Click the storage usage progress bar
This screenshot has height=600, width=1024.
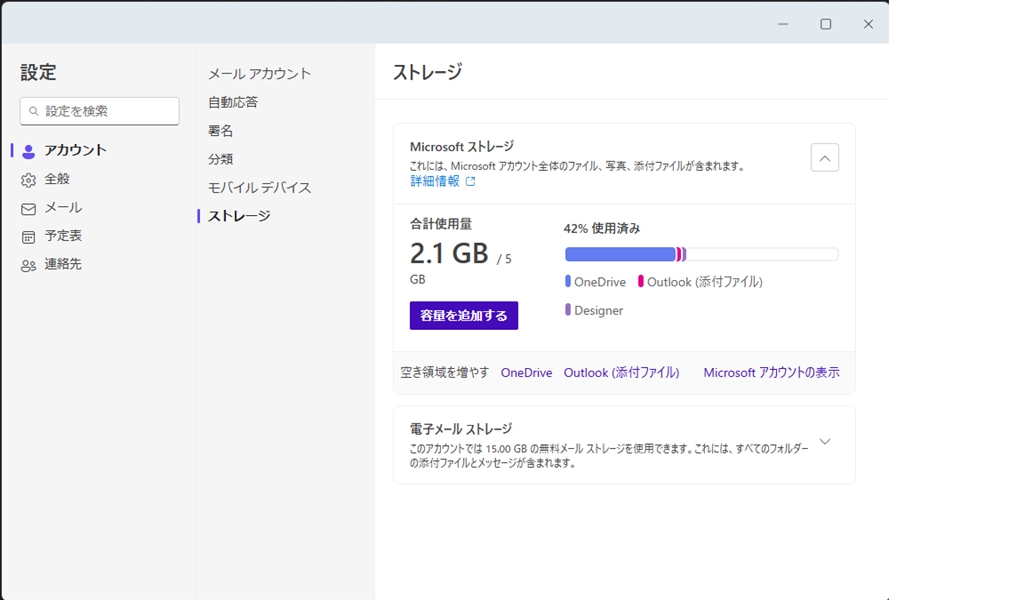pos(701,254)
